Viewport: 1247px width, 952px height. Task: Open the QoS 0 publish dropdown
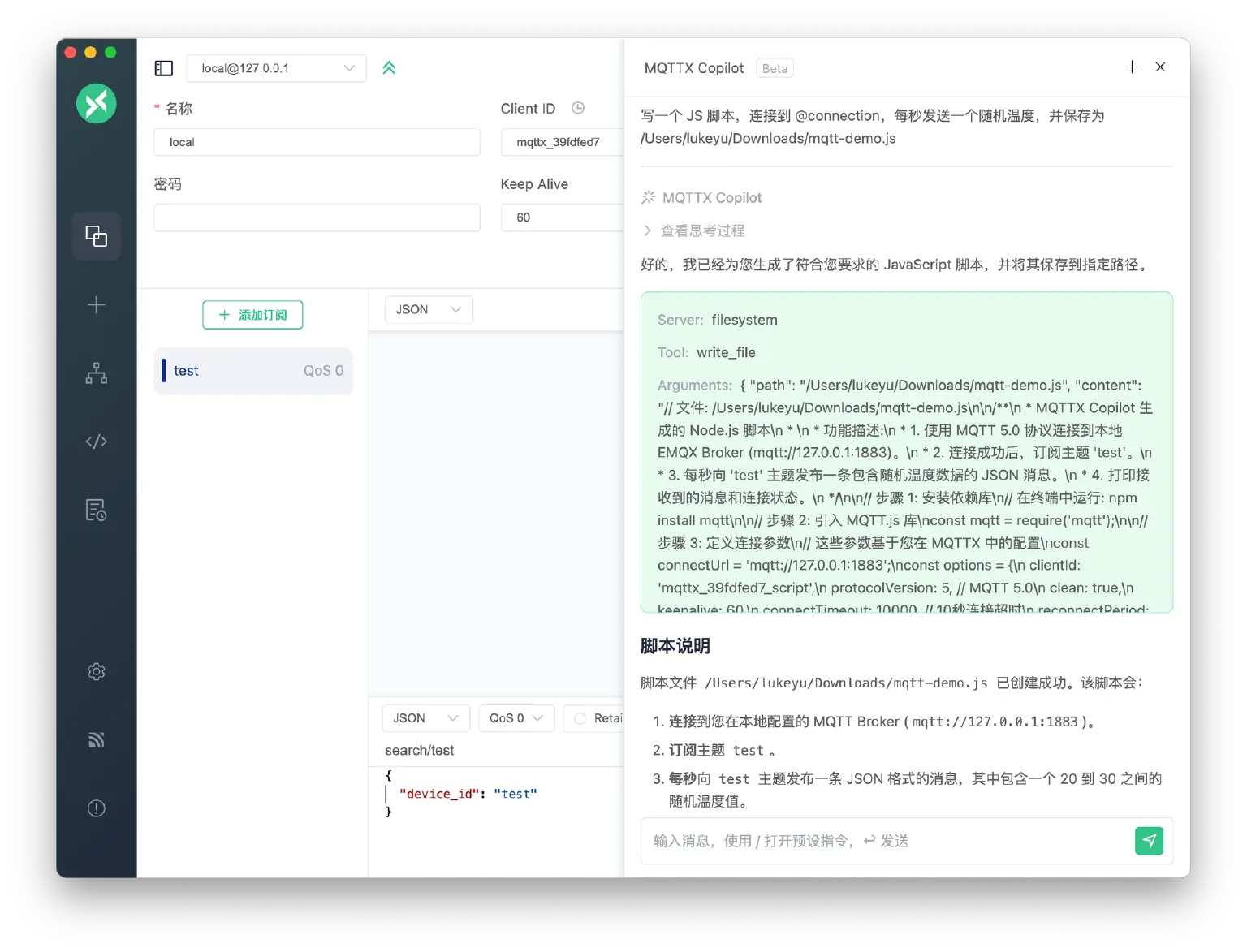click(516, 718)
